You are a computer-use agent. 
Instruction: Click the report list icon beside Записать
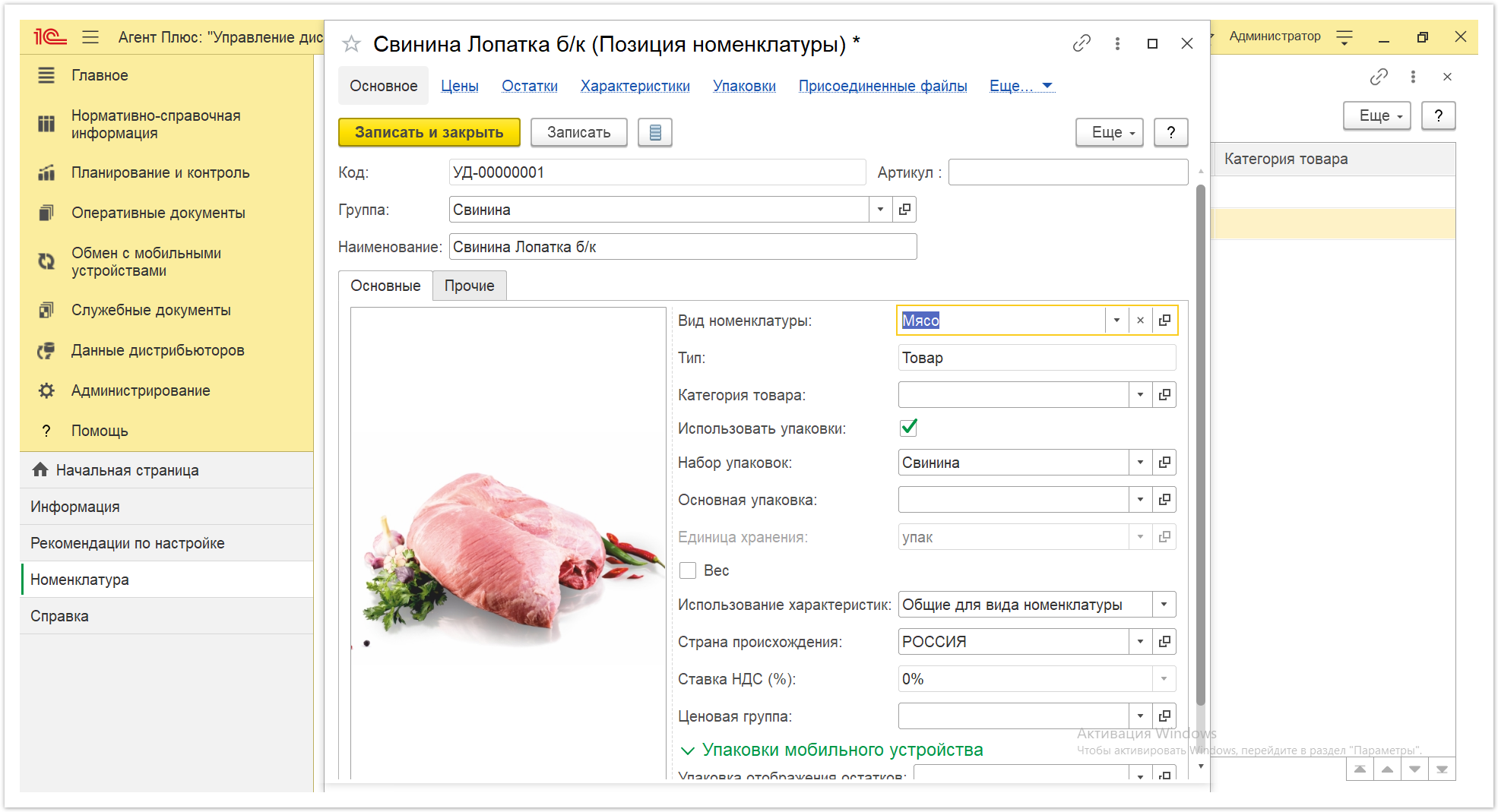655,132
